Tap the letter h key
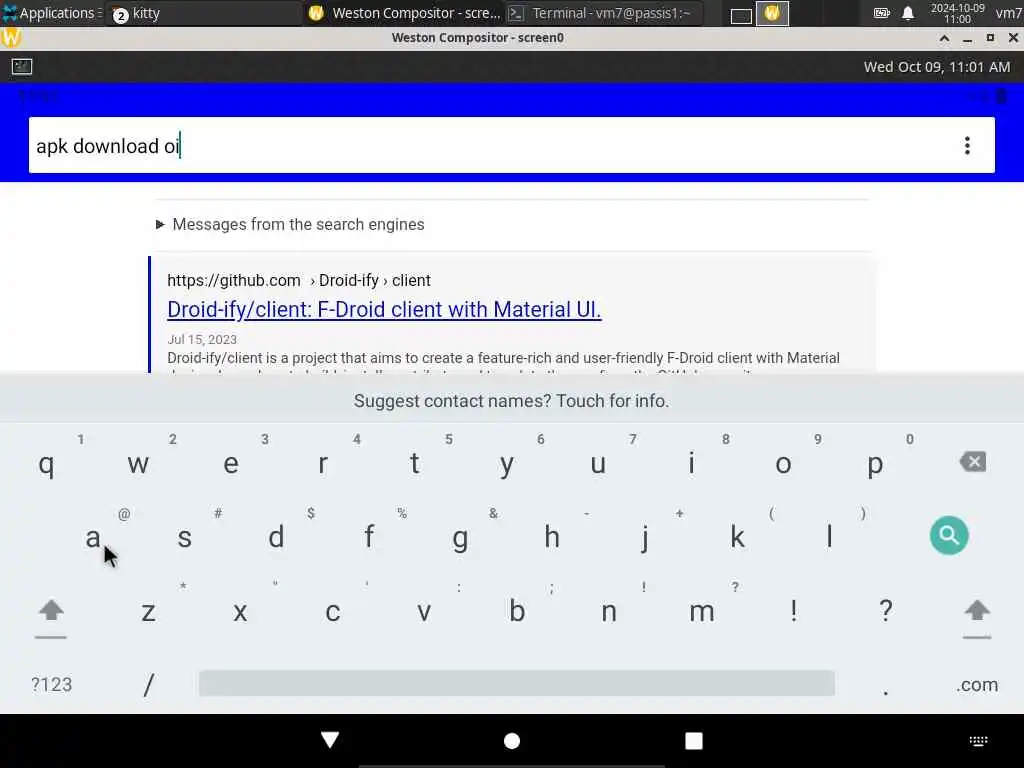 pos(552,537)
